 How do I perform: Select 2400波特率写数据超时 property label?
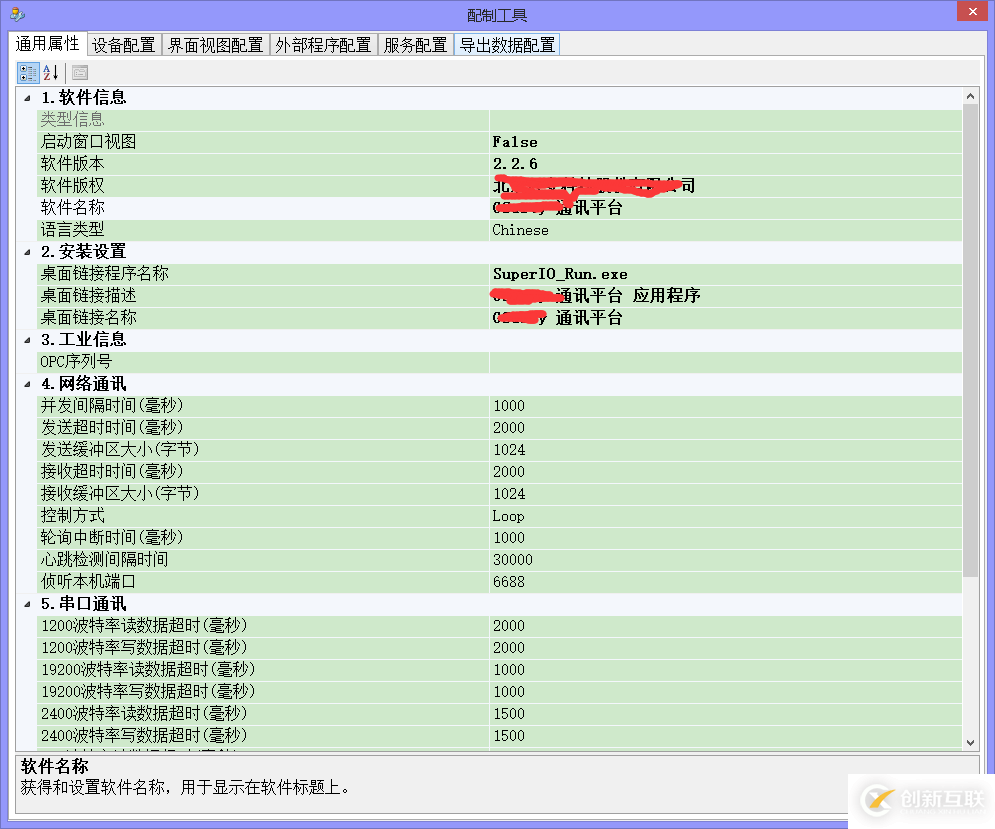click(144, 736)
